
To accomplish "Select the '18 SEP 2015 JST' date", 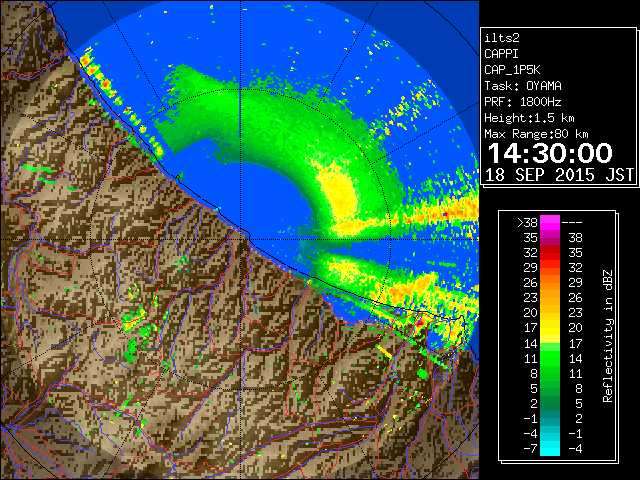I will 559,175.
